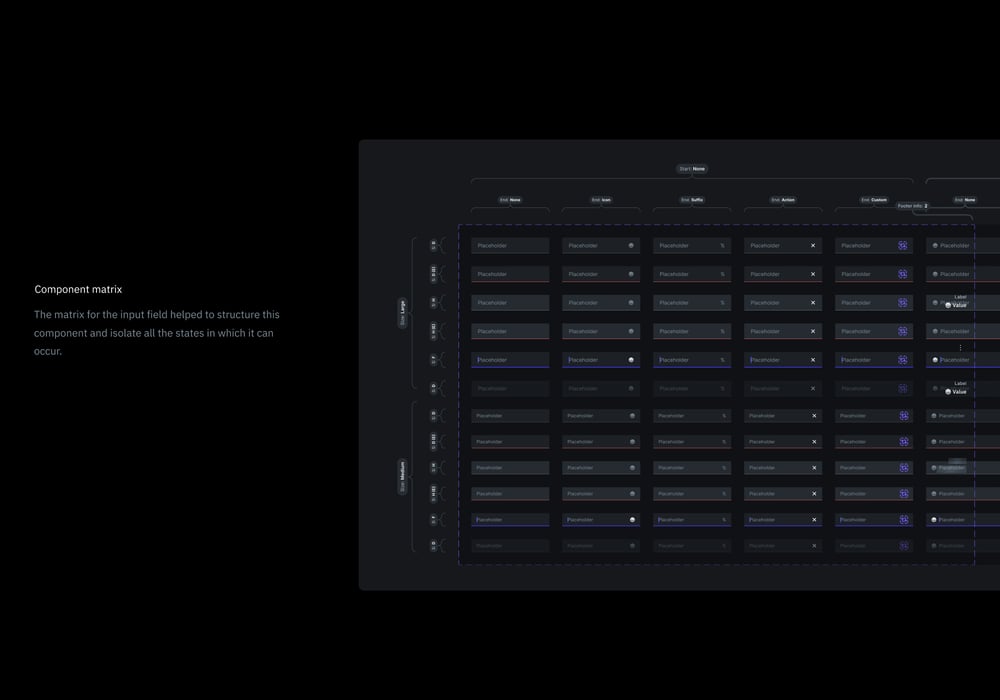
Task: Click the vertical ellipsis icon above the Label row
Action: click(x=959, y=347)
